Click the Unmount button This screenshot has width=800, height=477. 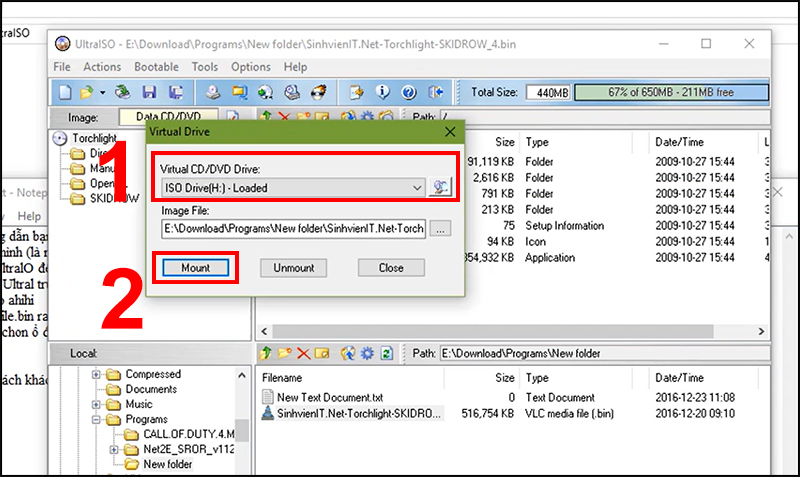pyautogui.click(x=293, y=267)
